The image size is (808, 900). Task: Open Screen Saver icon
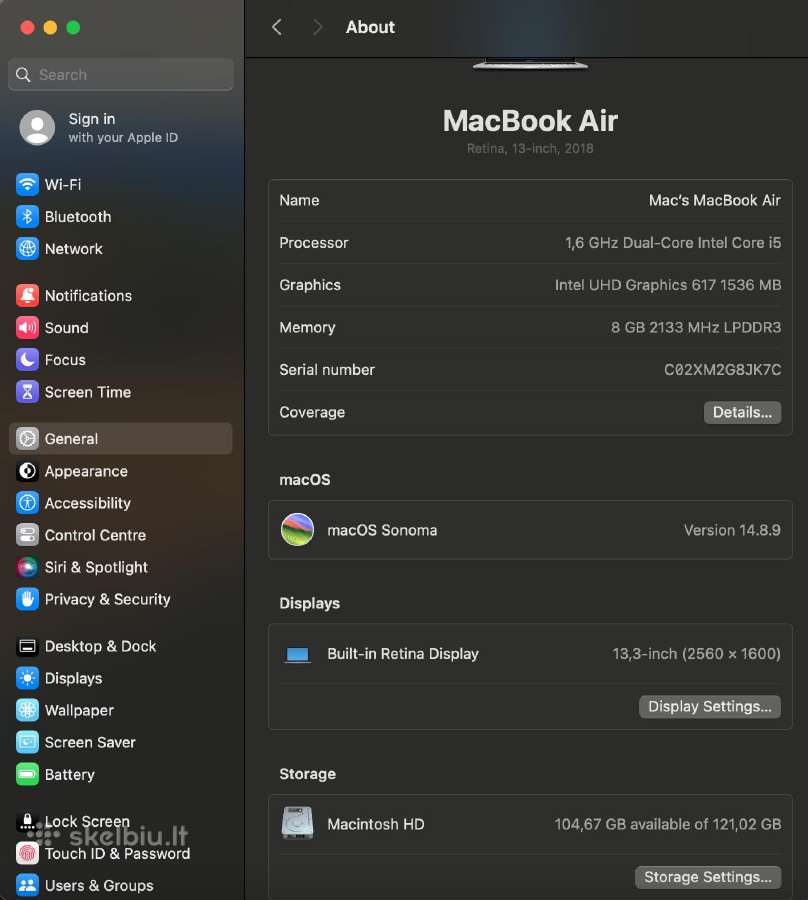pos(27,743)
